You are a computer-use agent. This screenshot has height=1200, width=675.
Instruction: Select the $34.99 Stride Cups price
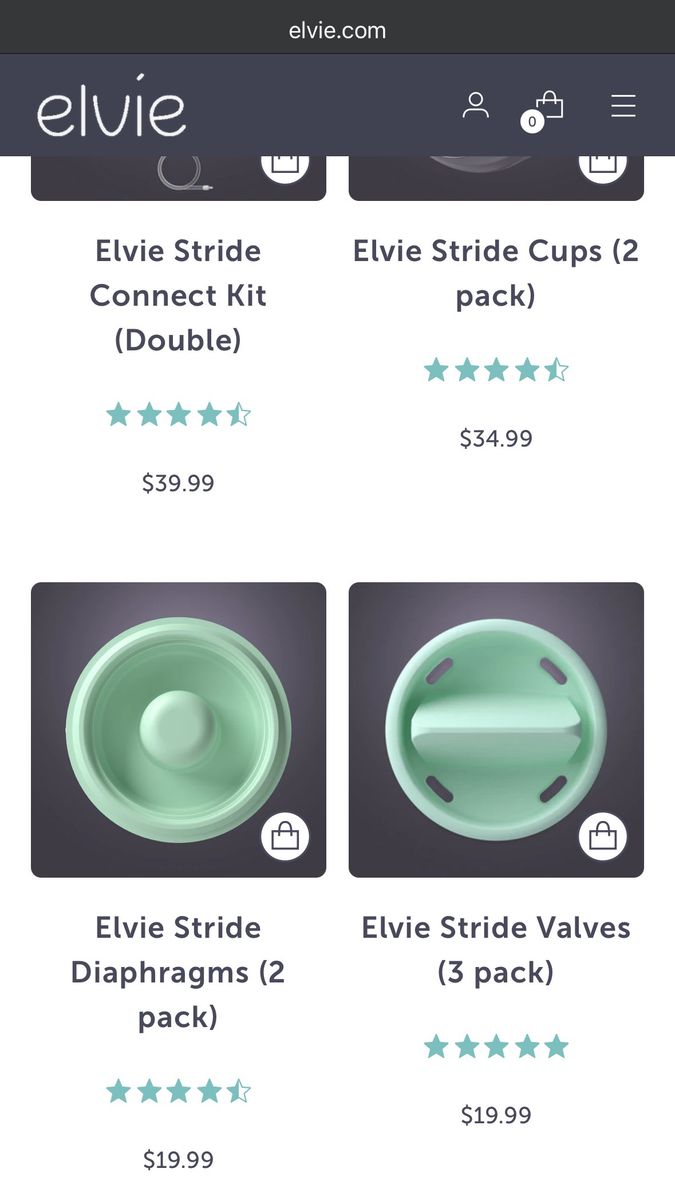(496, 438)
